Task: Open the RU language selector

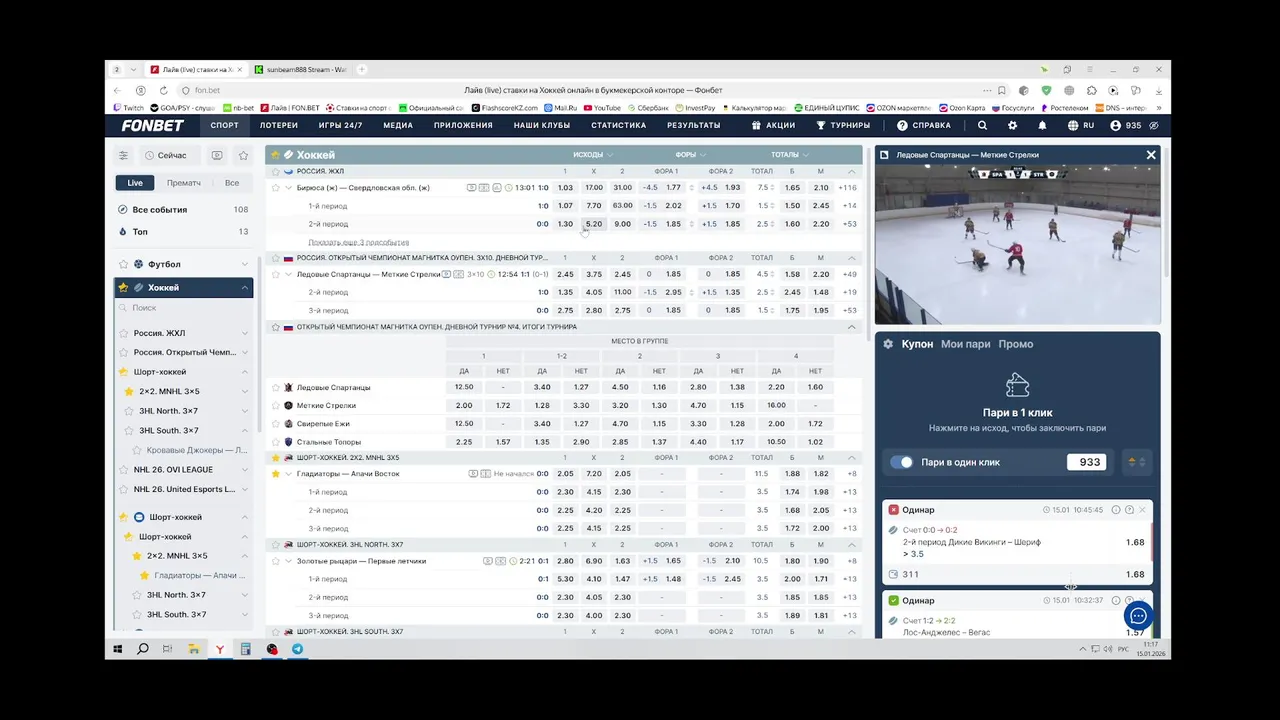Action: [1081, 125]
